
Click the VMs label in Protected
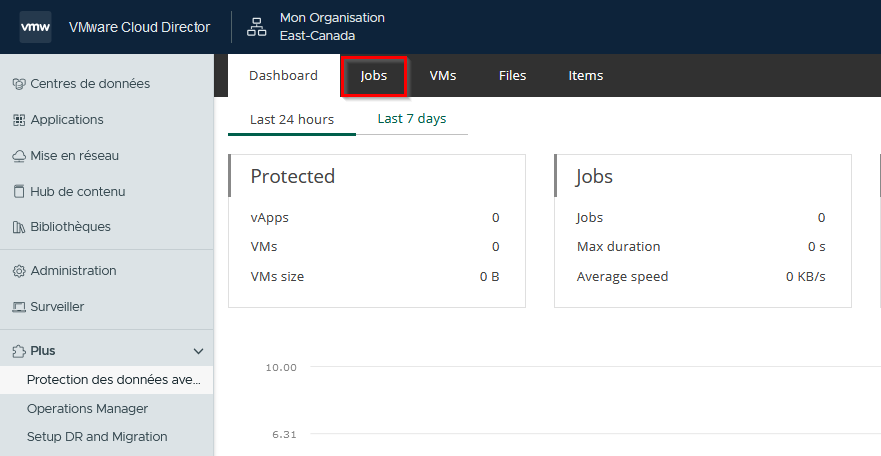click(264, 247)
